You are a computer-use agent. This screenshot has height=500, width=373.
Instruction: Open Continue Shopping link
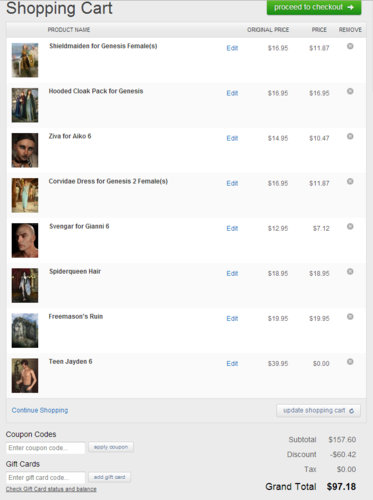(40, 410)
